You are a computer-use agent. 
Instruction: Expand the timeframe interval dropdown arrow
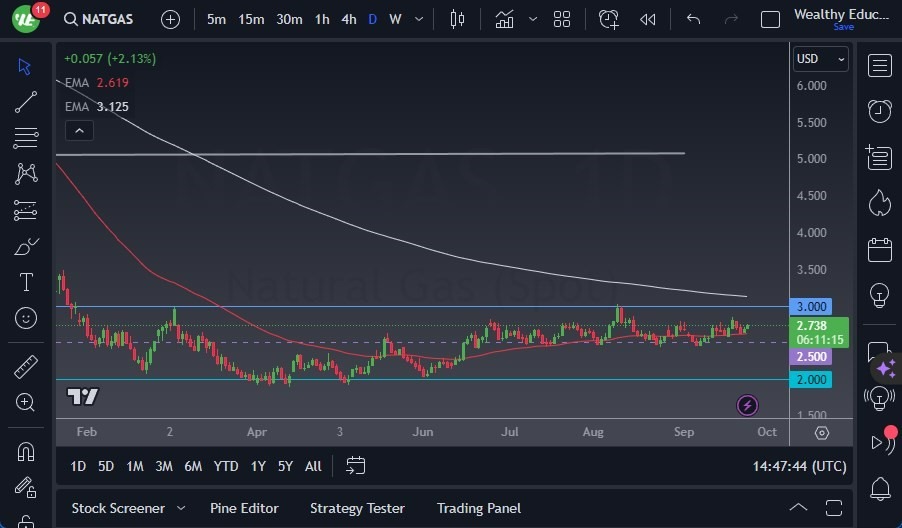(x=418, y=19)
